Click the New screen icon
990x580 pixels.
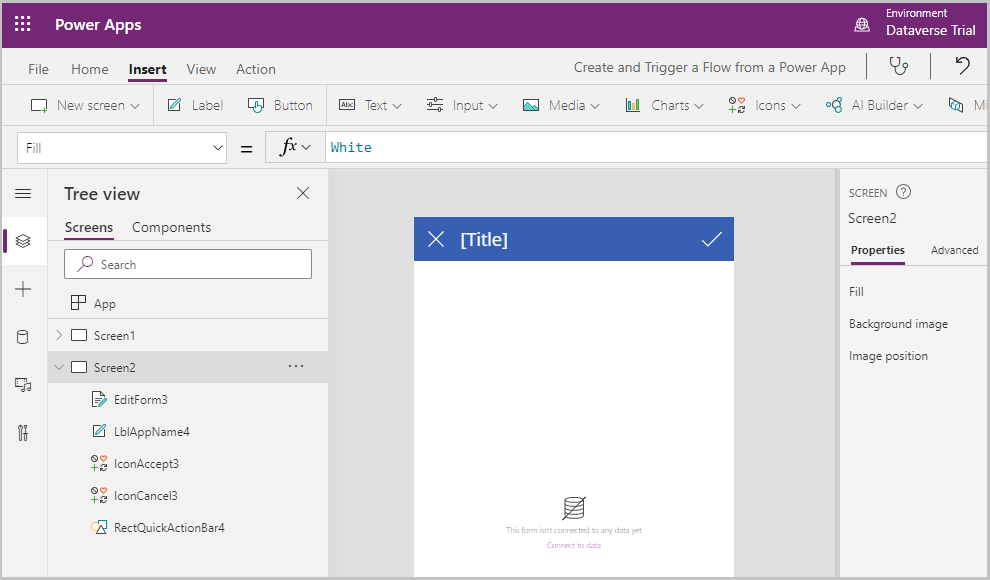[x=39, y=105]
